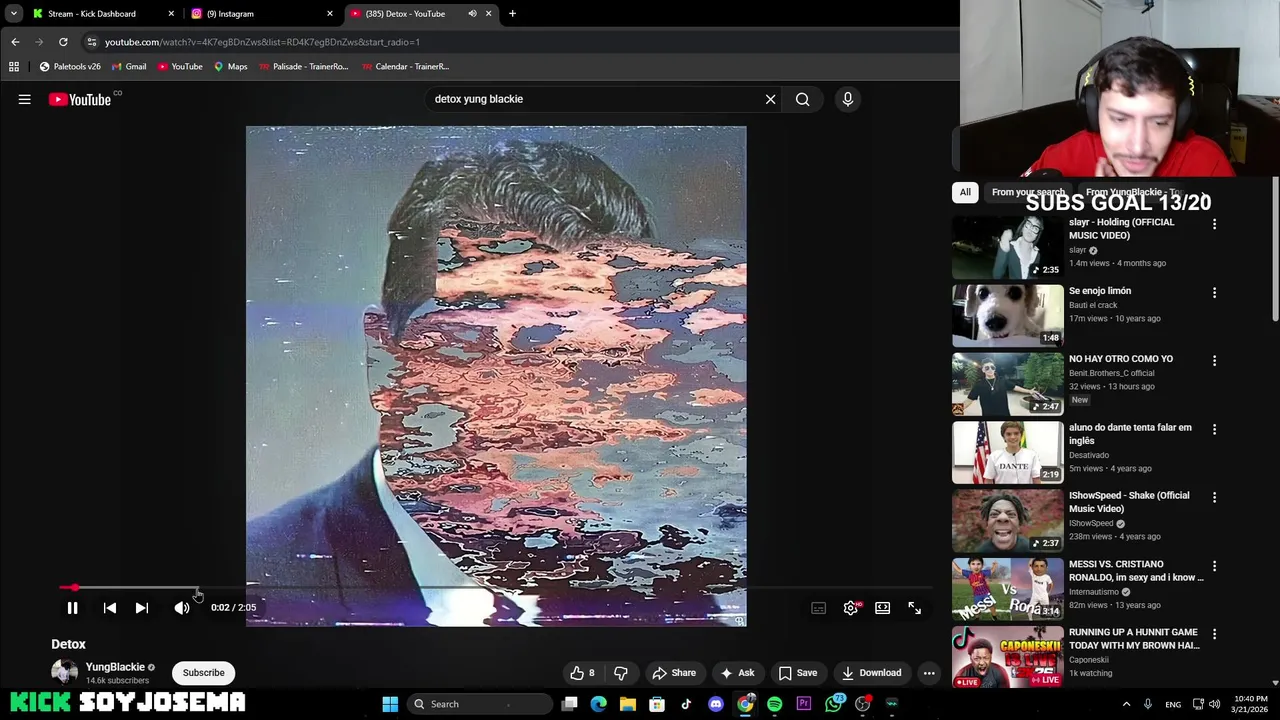Select the From your search chip
The image size is (1280, 720).
tap(1028, 192)
